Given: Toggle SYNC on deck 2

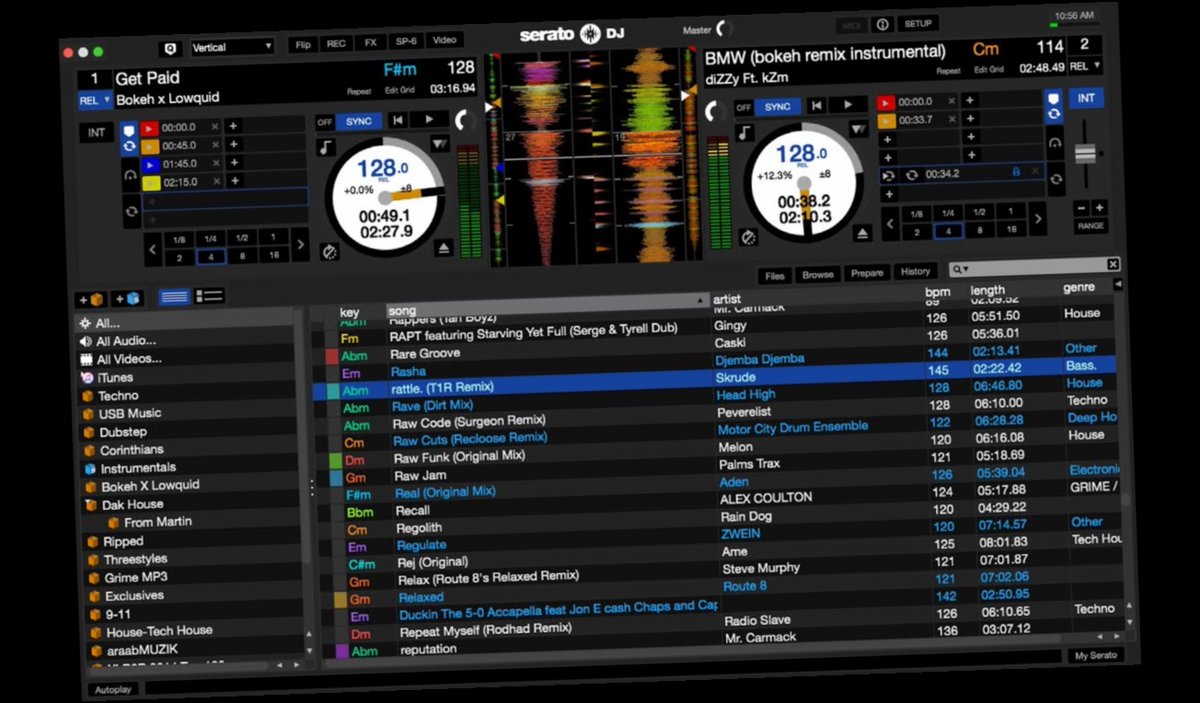Looking at the screenshot, I should [x=777, y=106].
